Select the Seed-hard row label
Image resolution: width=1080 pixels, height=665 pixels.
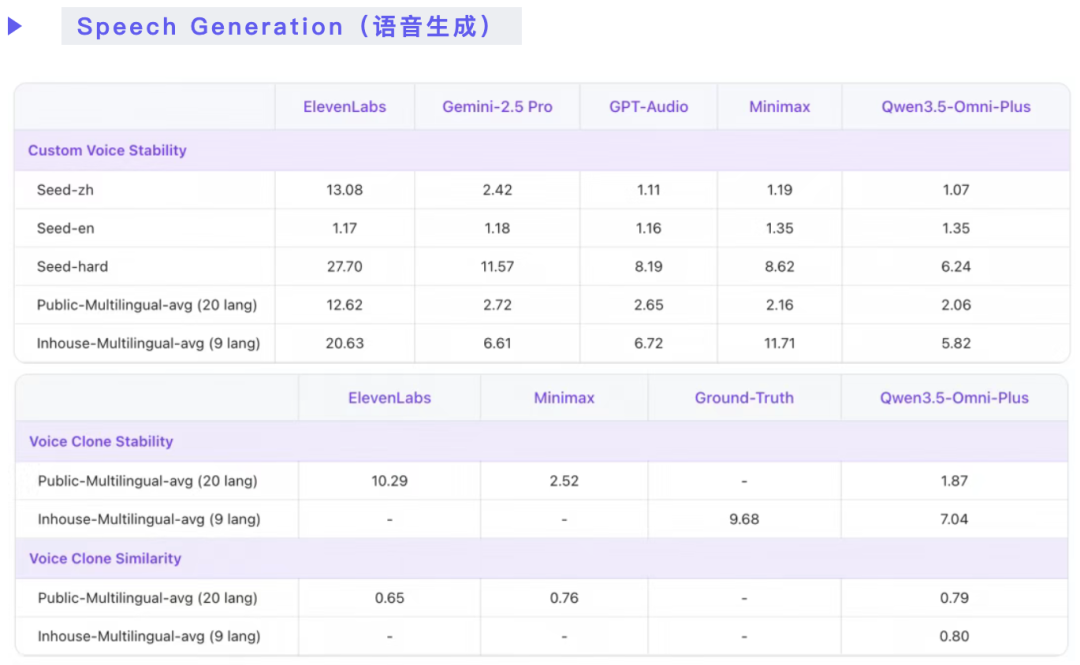click(72, 267)
